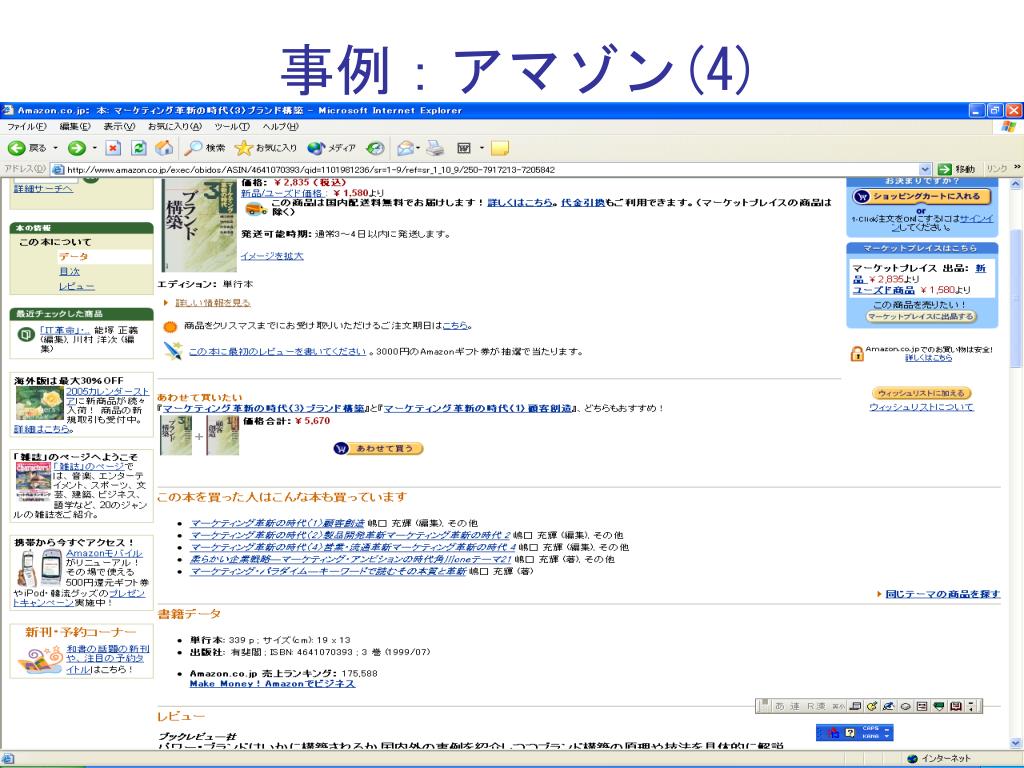
Task: Open the 代金引換 link
Action: pyautogui.click(x=583, y=202)
